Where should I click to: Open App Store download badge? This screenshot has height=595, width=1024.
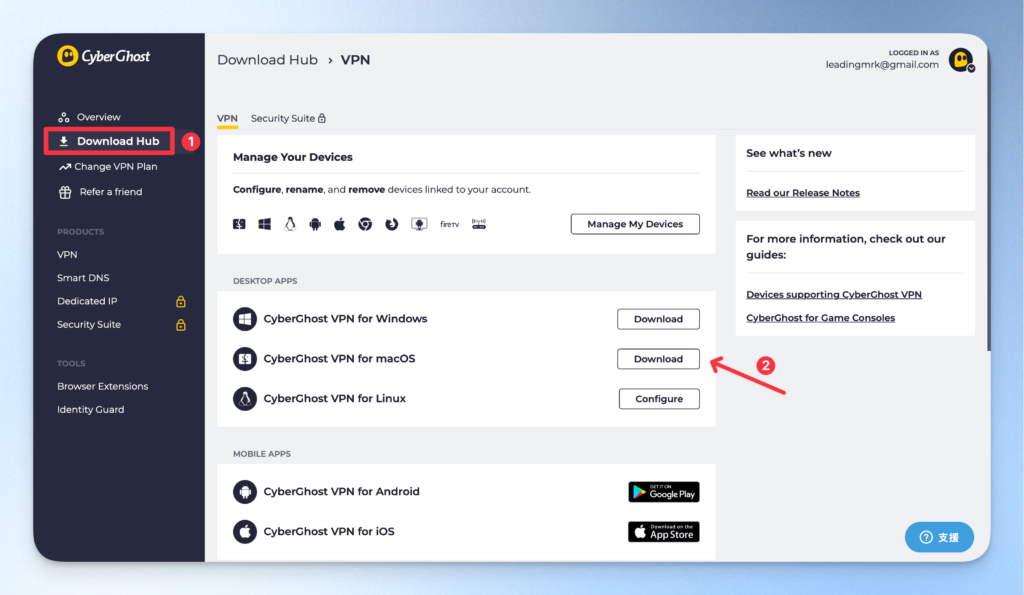pyautogui.click(x=664, y=532)
